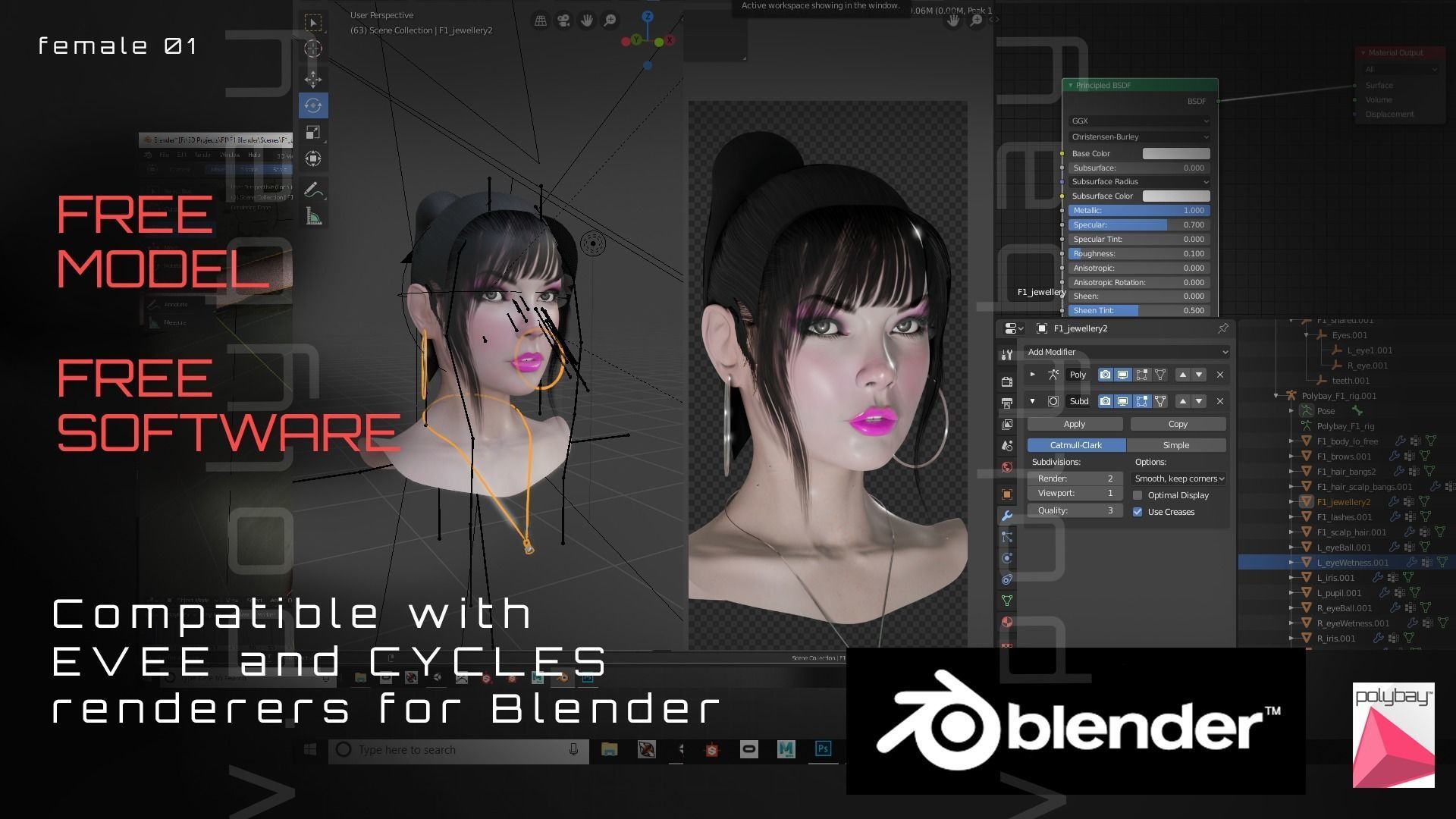Open Christensen-Burley subsurface method dropdown
The image size is (1456, 819).
click(x=1139, y=136)
